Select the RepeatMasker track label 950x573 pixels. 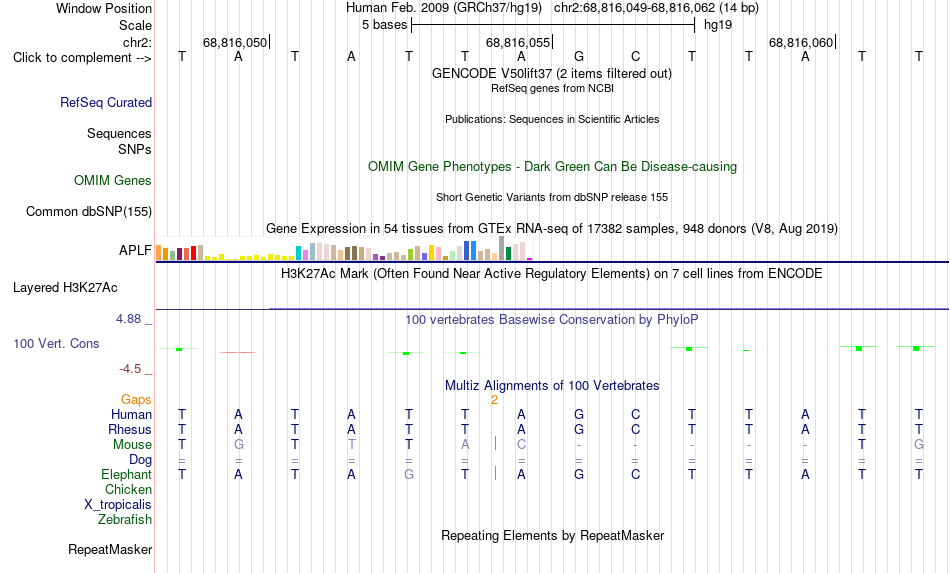110,549
